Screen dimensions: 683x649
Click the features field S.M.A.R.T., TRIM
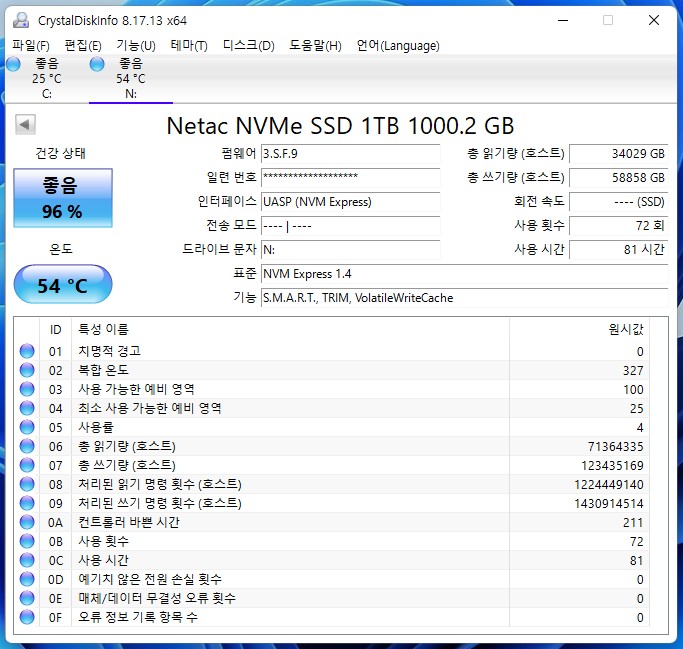pos(464,297)
